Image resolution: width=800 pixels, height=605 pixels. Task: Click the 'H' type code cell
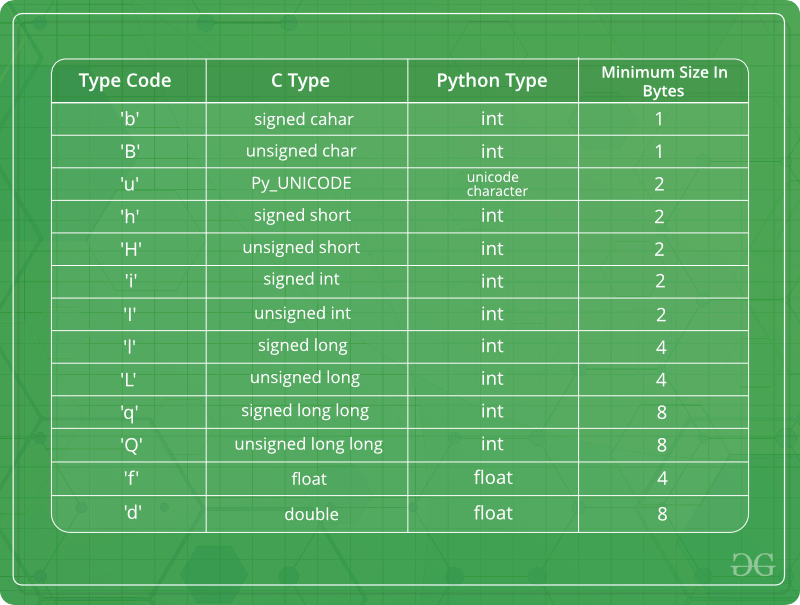coord(130,248)
